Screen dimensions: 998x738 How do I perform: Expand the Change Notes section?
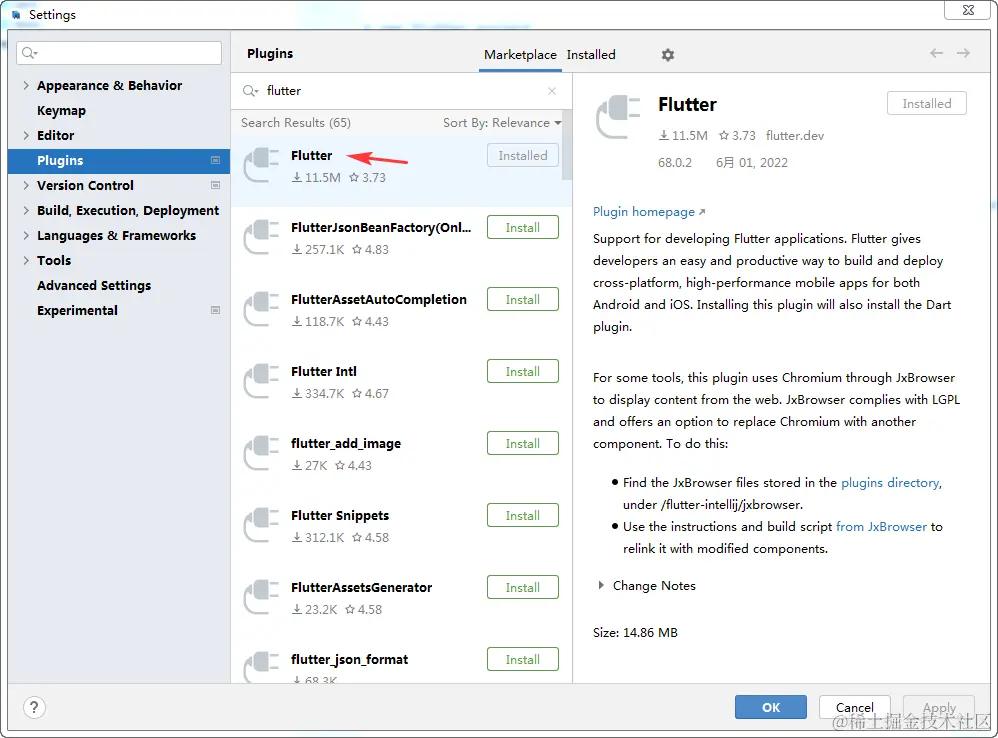pos(601,585)
